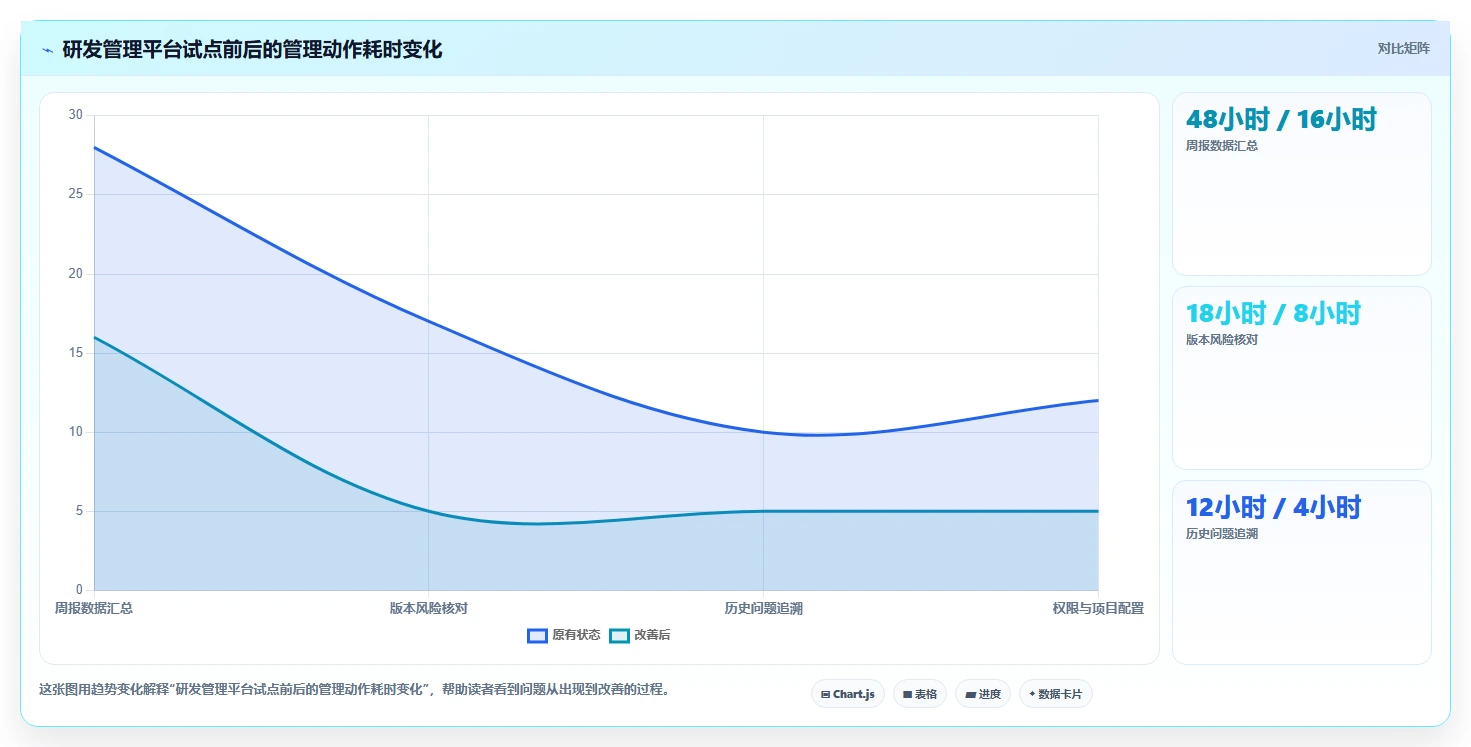Click the y-axis value 10

(x=76, y=432)
